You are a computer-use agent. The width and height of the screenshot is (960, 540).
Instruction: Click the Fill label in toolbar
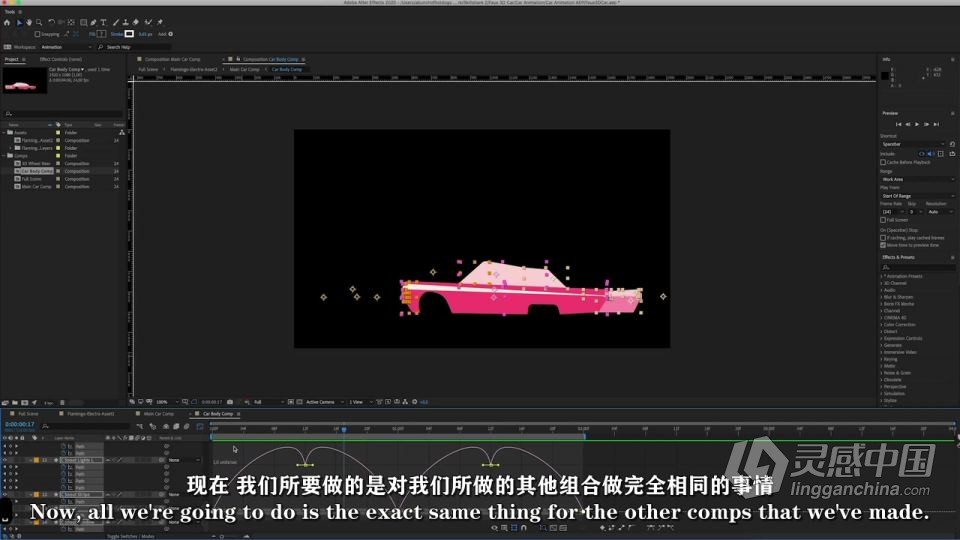[x=92, y=34]
